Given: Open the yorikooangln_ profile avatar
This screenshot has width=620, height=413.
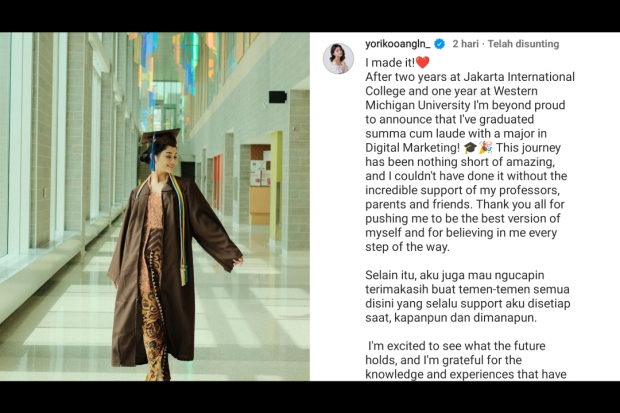Looking at the screenshot, I should 338,59.
